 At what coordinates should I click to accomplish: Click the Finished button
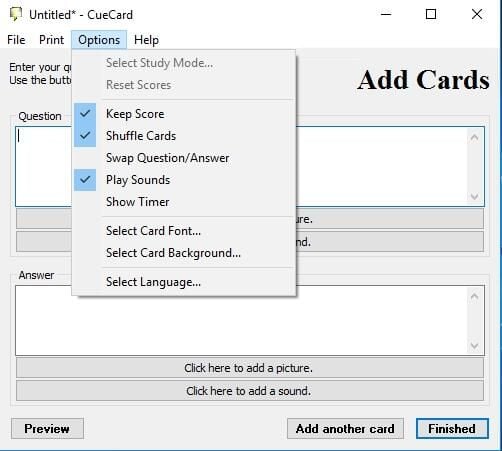pyautogui.click(x=452, y=429)
